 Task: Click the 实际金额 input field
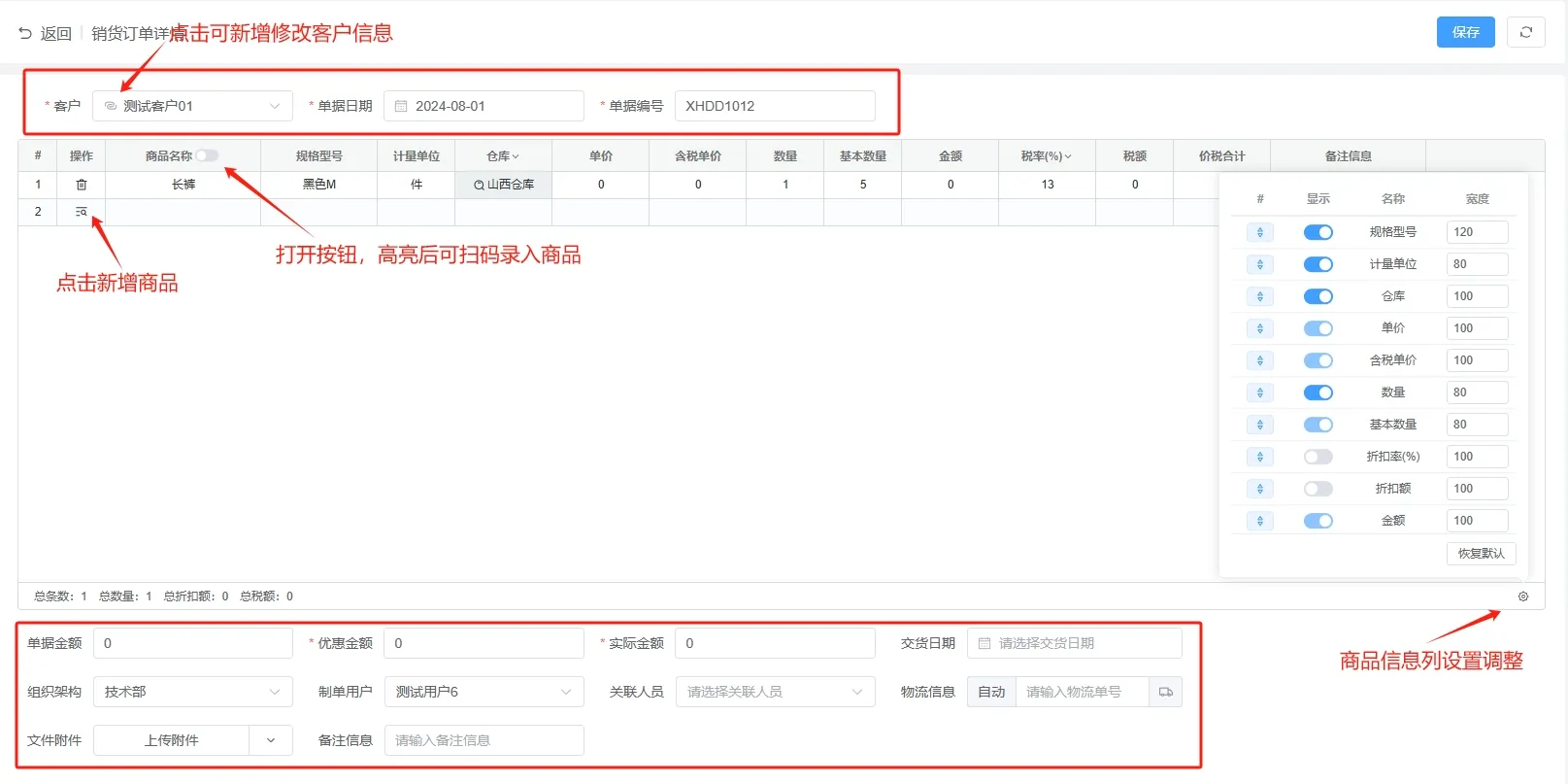[x=775, y=643]
